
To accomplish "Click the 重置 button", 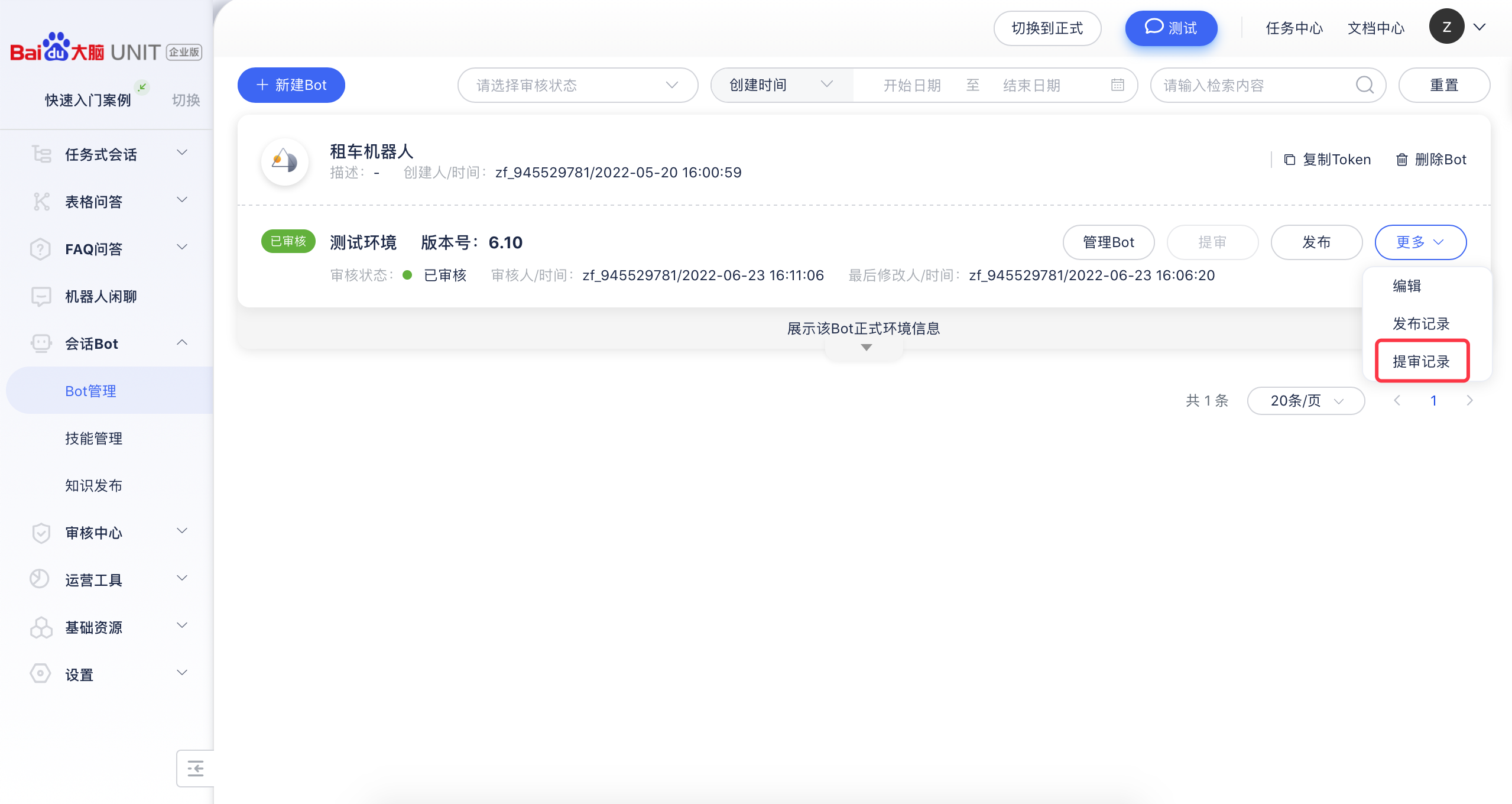I will coord(1444,85).
